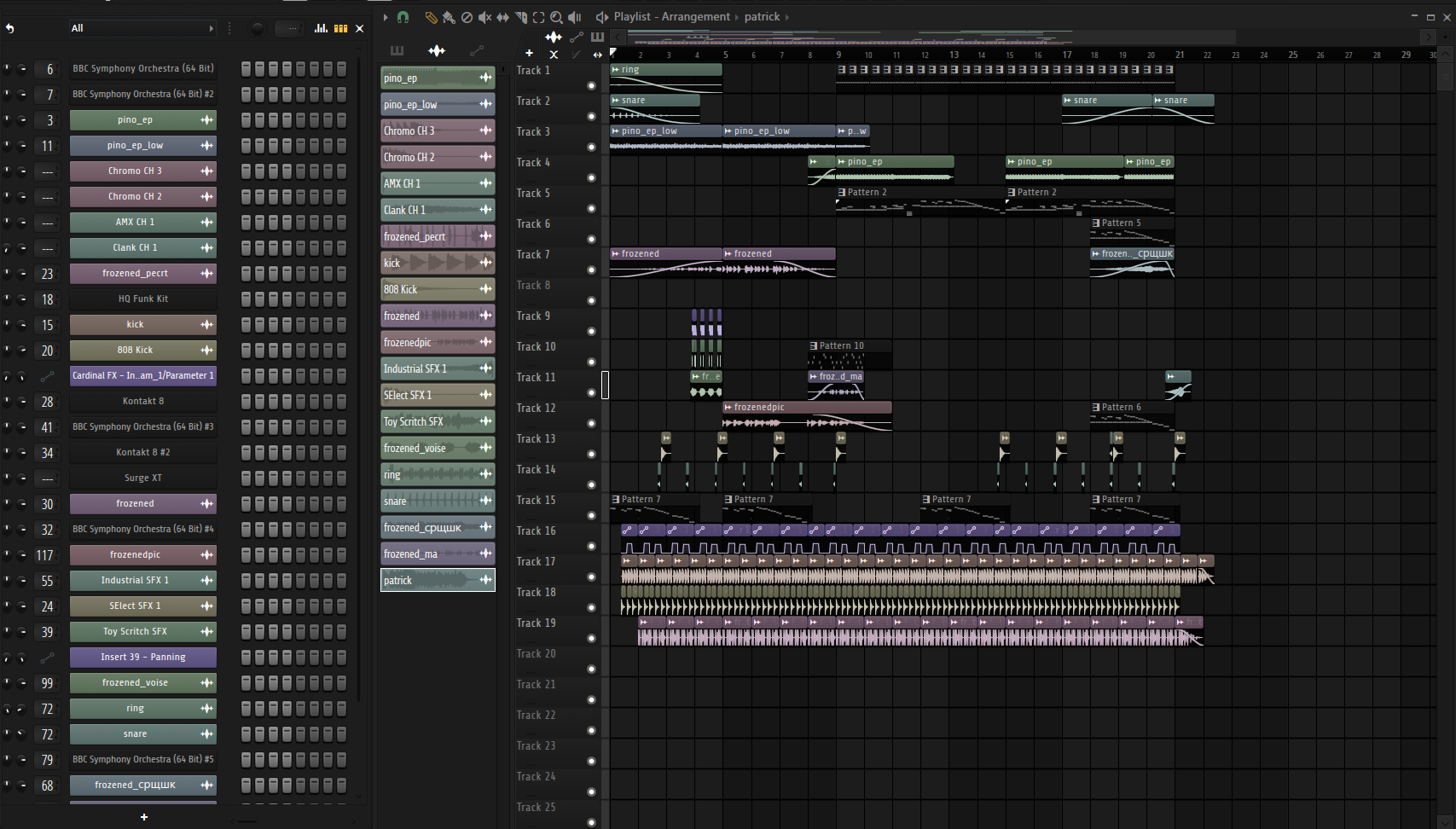
Task: Toggle the Track 19 mute switch
Action: tap(591, 638)
